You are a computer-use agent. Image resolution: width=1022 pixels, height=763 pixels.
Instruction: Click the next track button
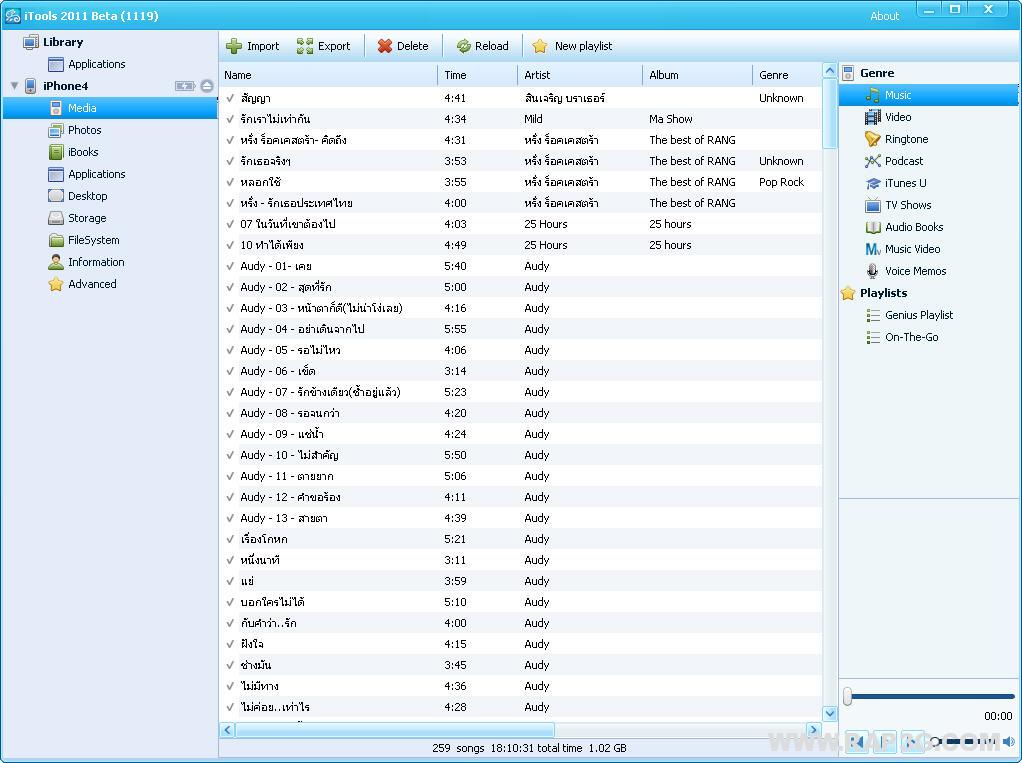[x=912, y=741]
